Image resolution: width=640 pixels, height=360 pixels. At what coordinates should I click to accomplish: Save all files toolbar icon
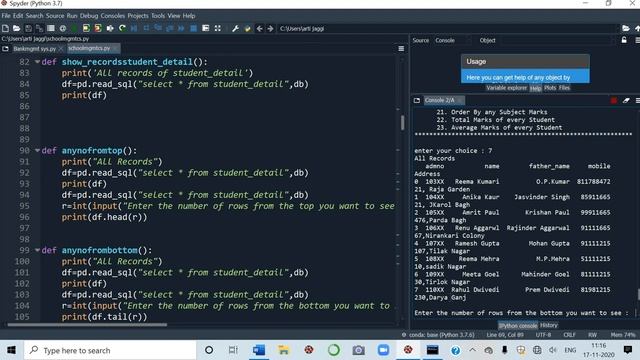(39, 28)
